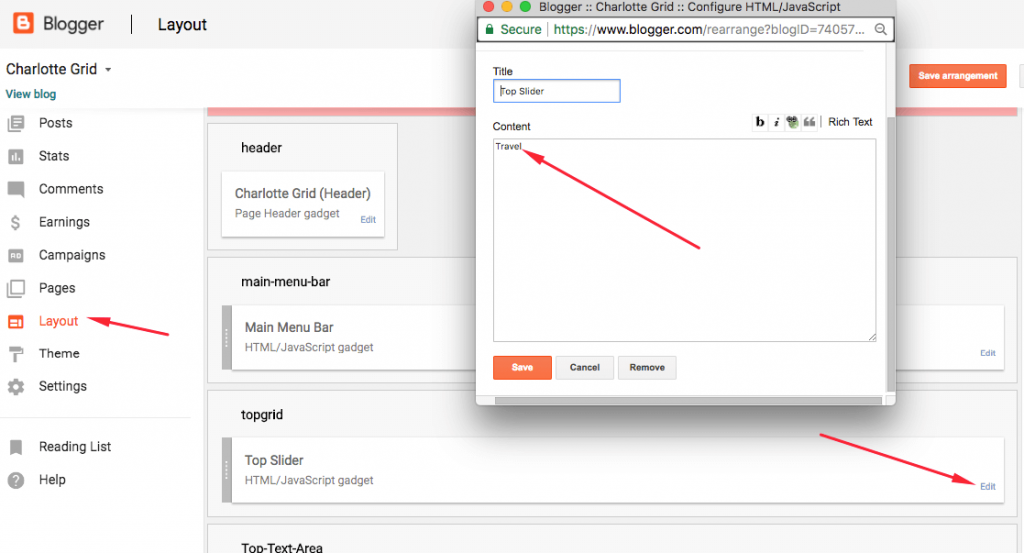Click the popup horizontal scrollbar
This screenshot has width=1024, height=553.
pos(688,401)
